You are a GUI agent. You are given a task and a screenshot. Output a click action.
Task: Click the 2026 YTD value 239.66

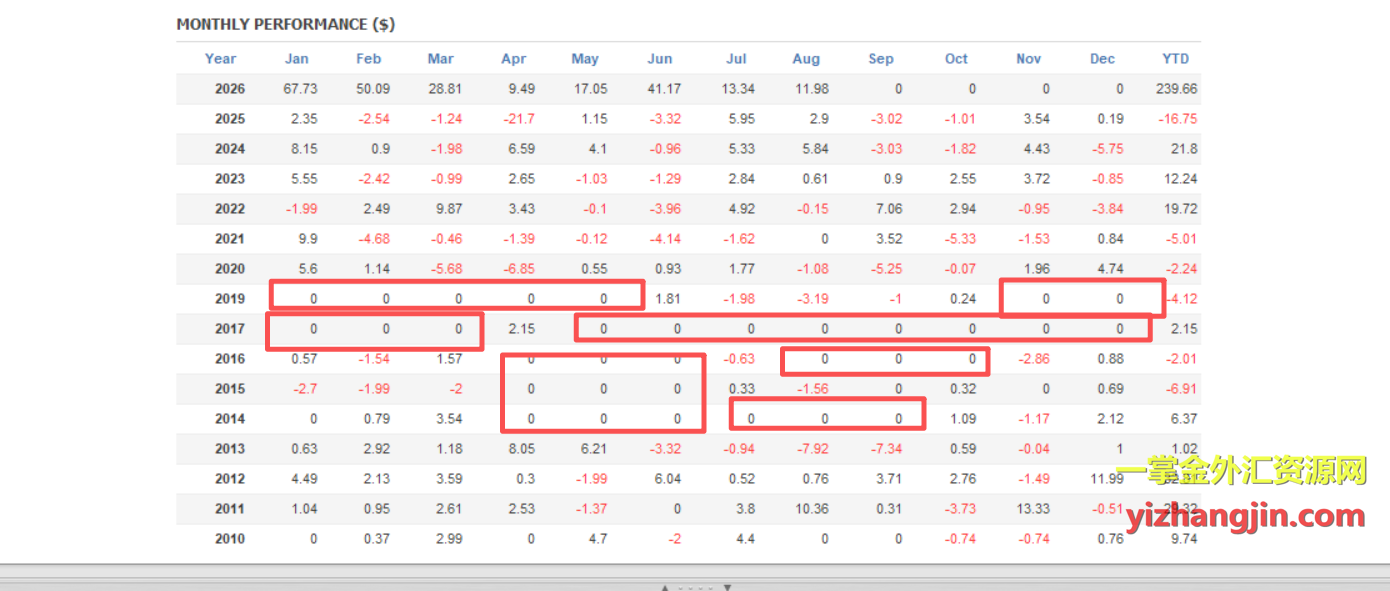[1177, 88]
